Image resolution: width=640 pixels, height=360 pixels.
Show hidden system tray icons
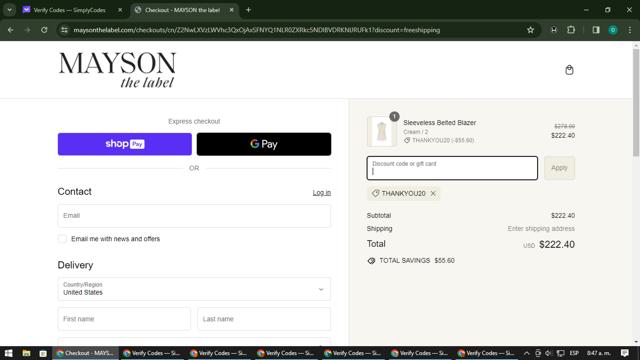[x=527, y=353]
